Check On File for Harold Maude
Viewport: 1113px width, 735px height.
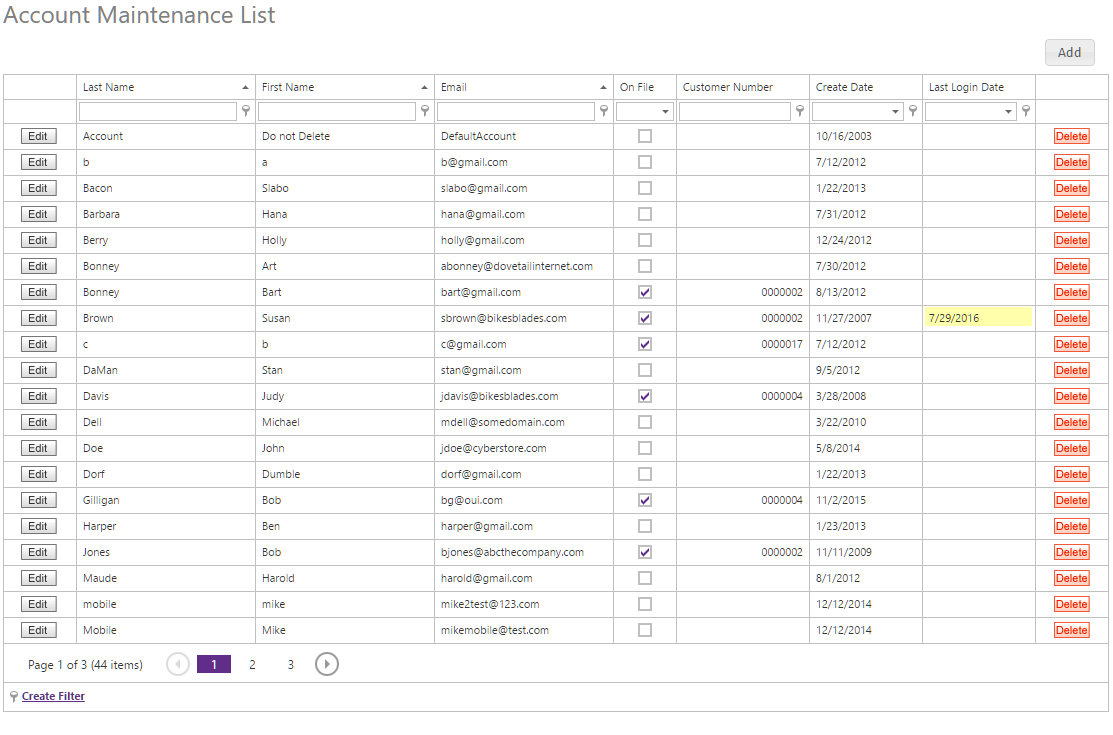pos(645,578)
